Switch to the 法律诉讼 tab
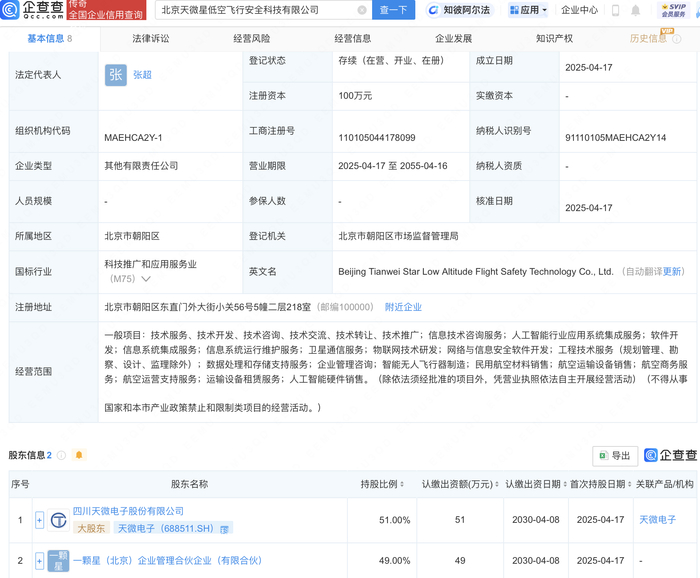The width and height of the screenshot is (700, 578). pyautogui.click(x=151, y=38)
